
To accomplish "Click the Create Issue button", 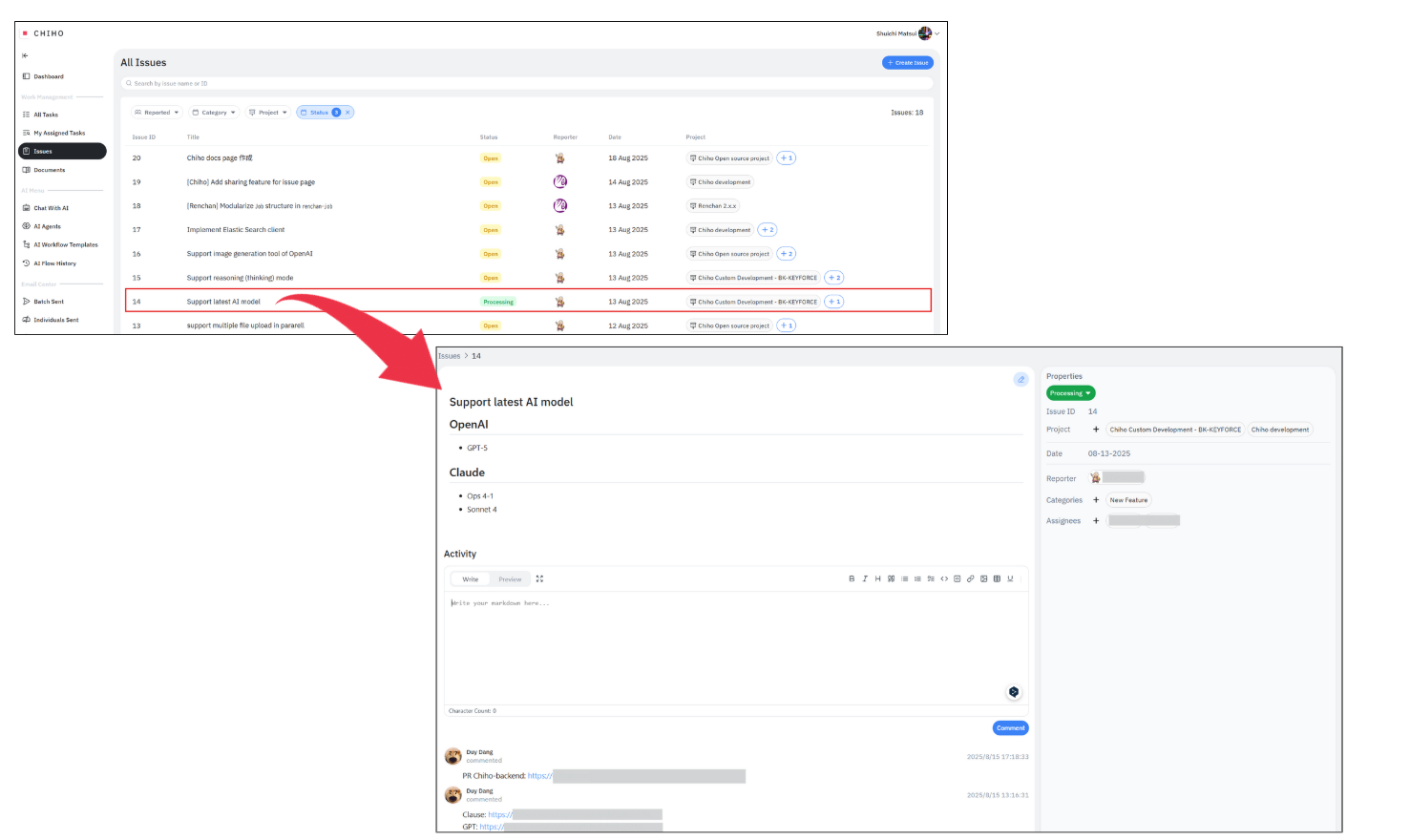I will (x=907, y=63).
